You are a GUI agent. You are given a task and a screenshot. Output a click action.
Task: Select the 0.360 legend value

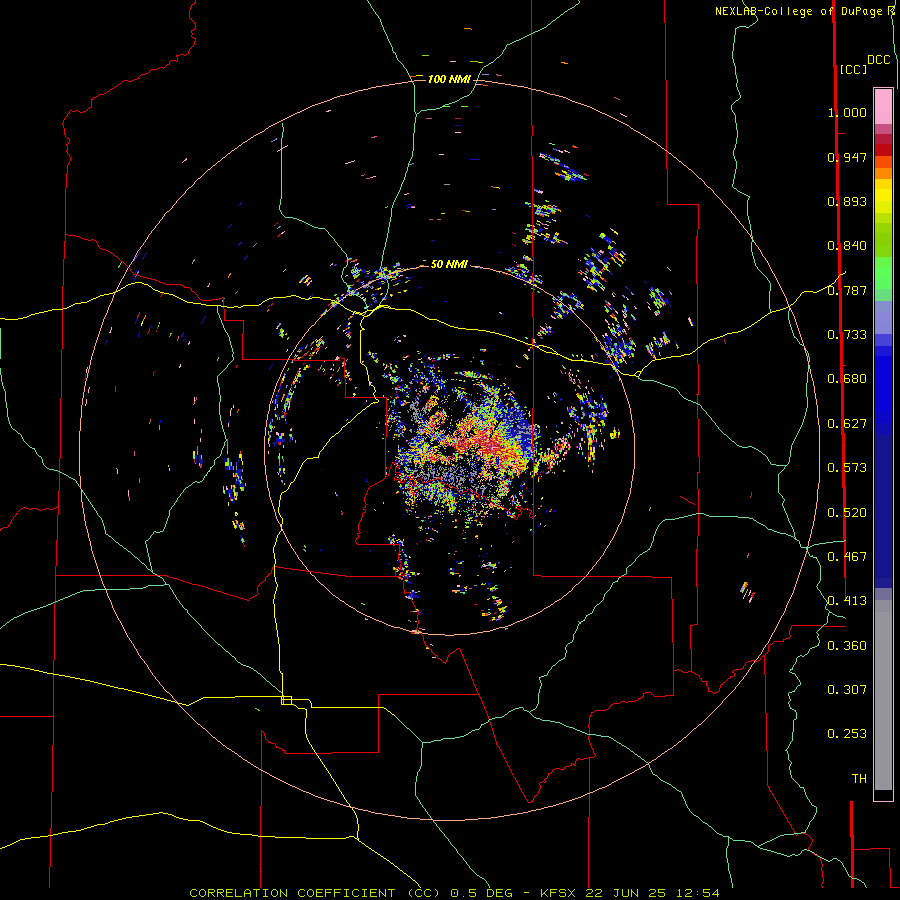tap(847, 646)
